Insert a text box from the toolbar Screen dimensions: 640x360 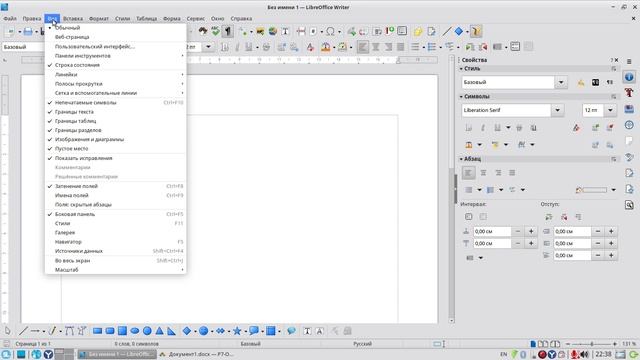click(285, 31)
